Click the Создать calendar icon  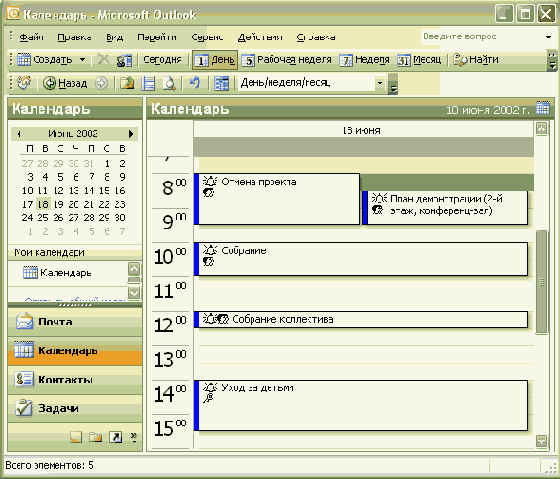tap(24, 59)
